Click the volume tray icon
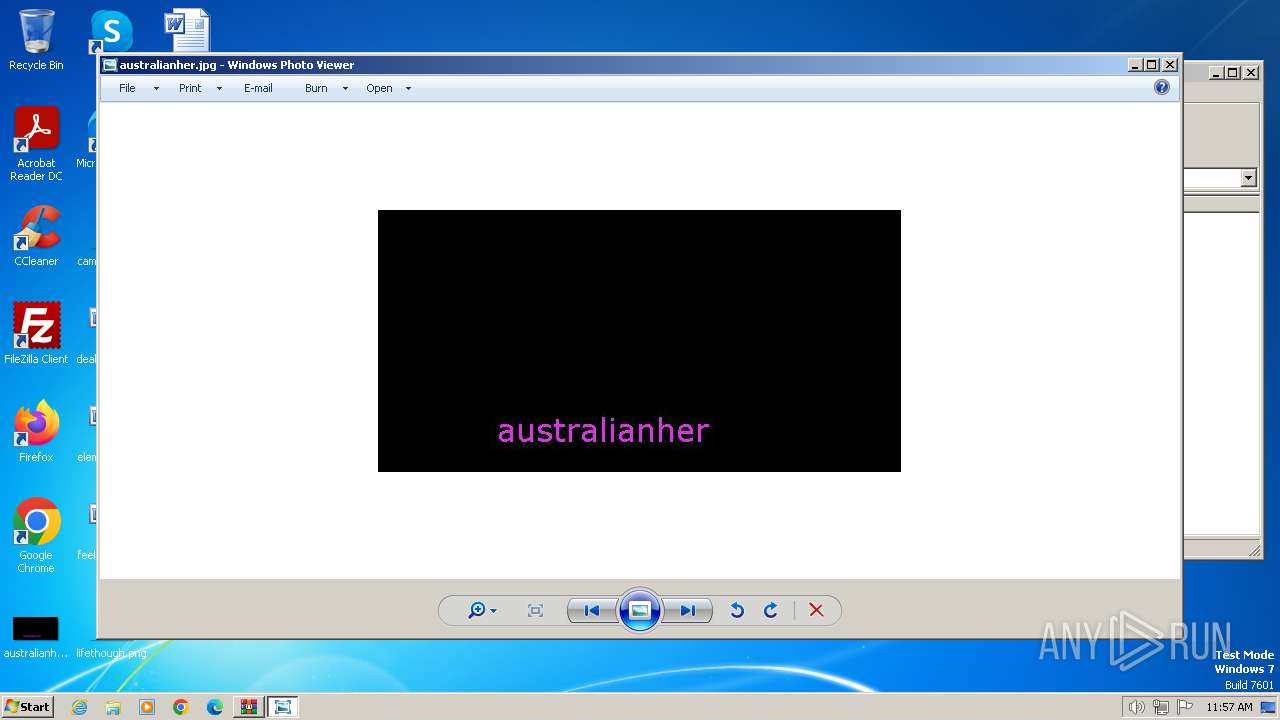The width and height of the screenshot is (1280, 720). coord(1137,707)
